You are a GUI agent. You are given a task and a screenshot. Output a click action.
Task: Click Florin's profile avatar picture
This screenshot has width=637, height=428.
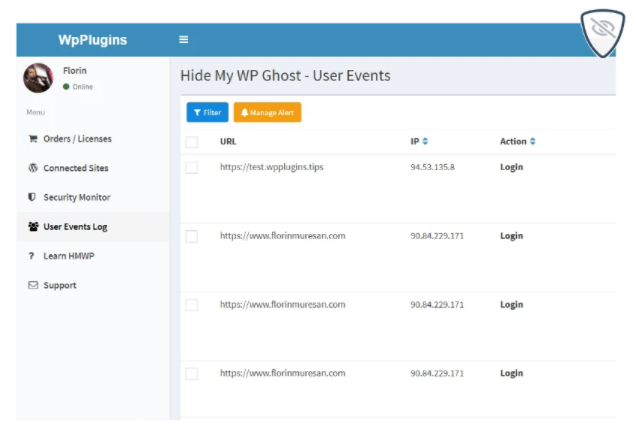tap(38, 78)
